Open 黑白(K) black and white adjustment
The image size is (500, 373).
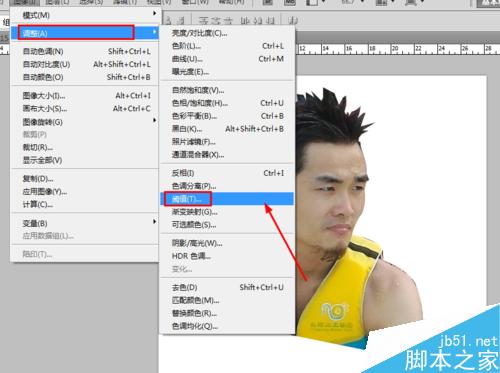click(227, 129)
